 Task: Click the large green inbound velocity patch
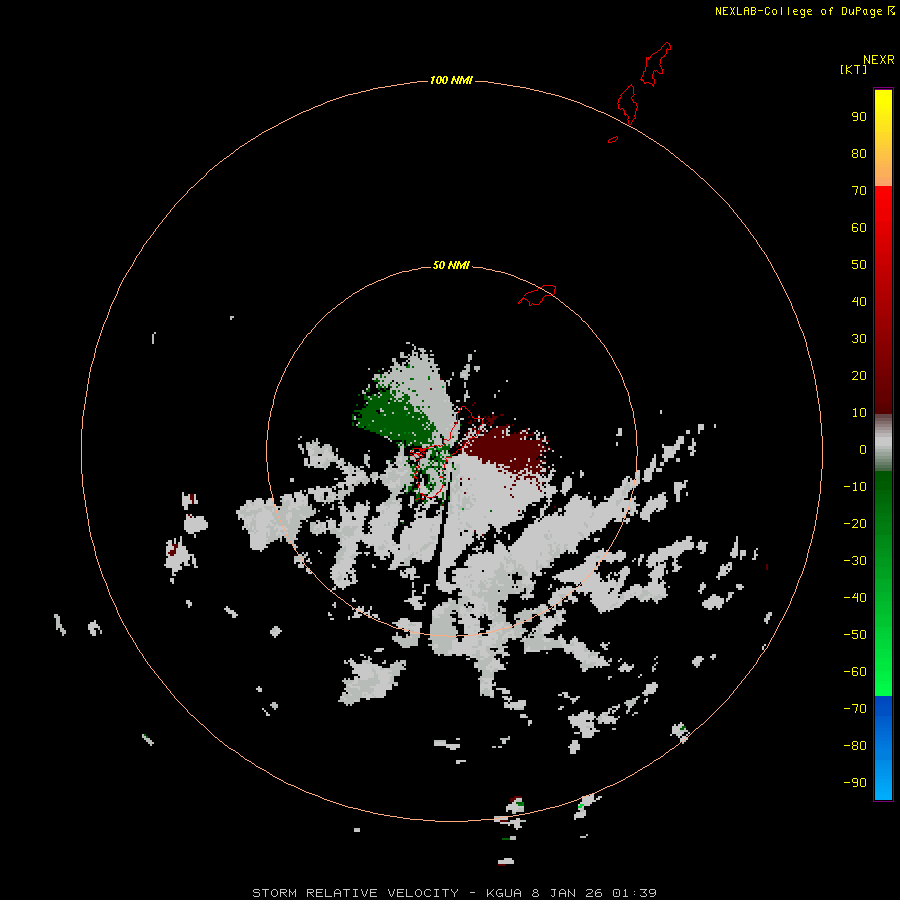pos(396,416)
